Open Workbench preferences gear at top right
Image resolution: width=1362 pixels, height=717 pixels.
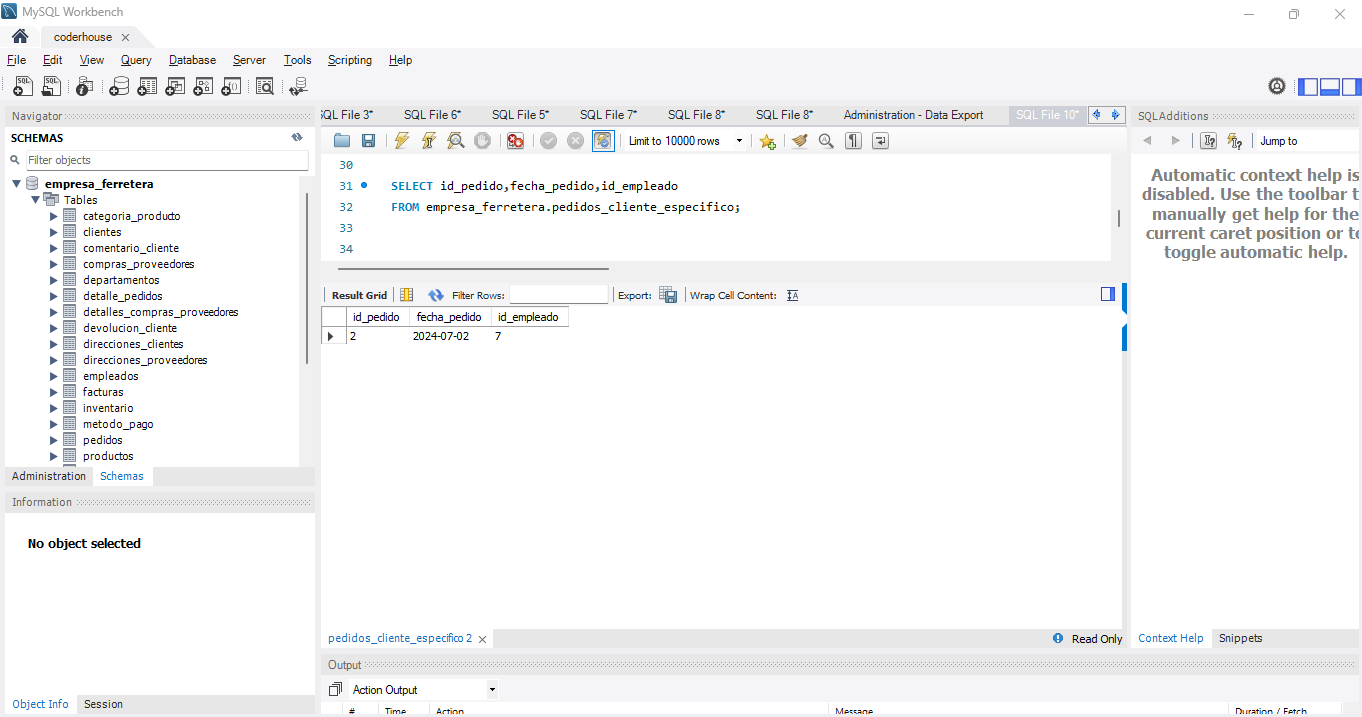[x=1277, y=86]
